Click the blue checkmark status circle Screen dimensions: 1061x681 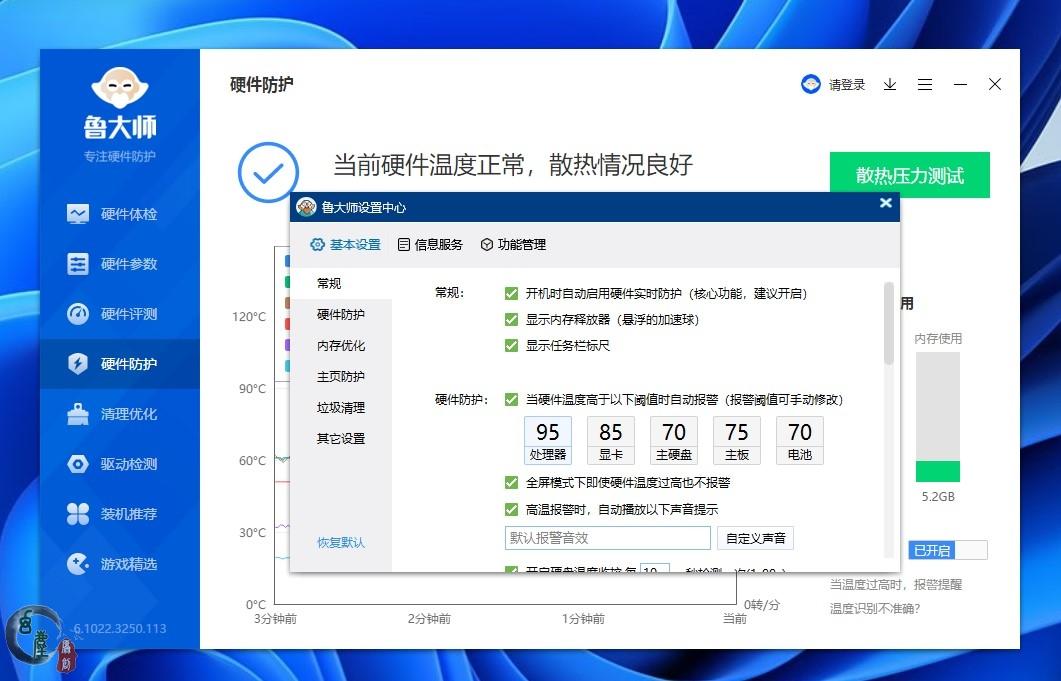pyautogui.click(x=268, y=173)
